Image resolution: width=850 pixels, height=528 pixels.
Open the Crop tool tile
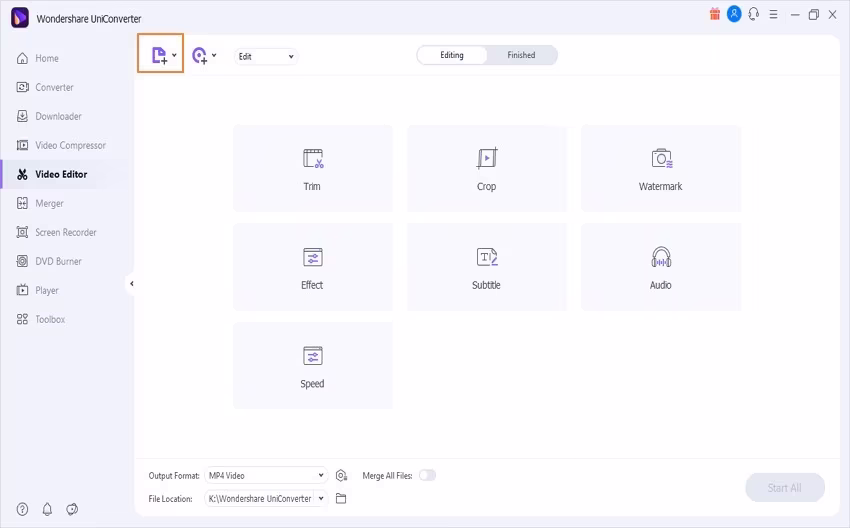(x=487, y=168)
